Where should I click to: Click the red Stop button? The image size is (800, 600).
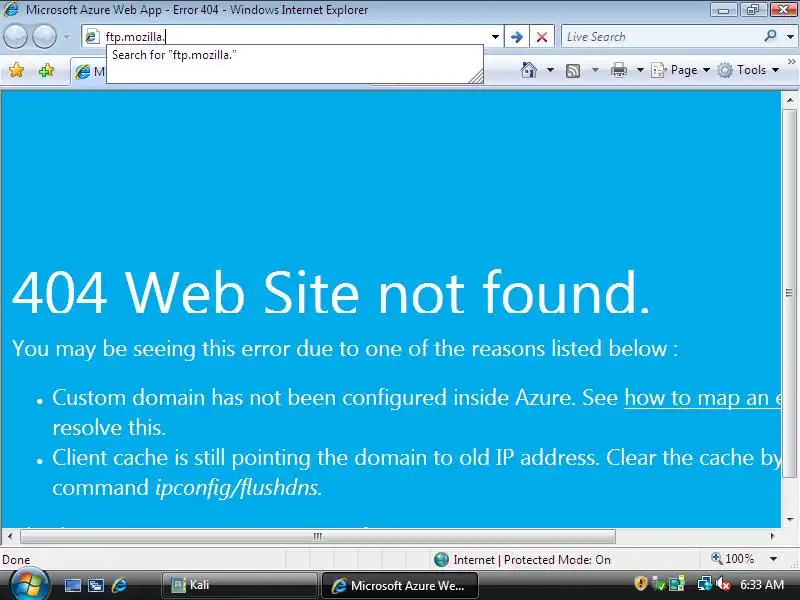[x=542, y=37]
